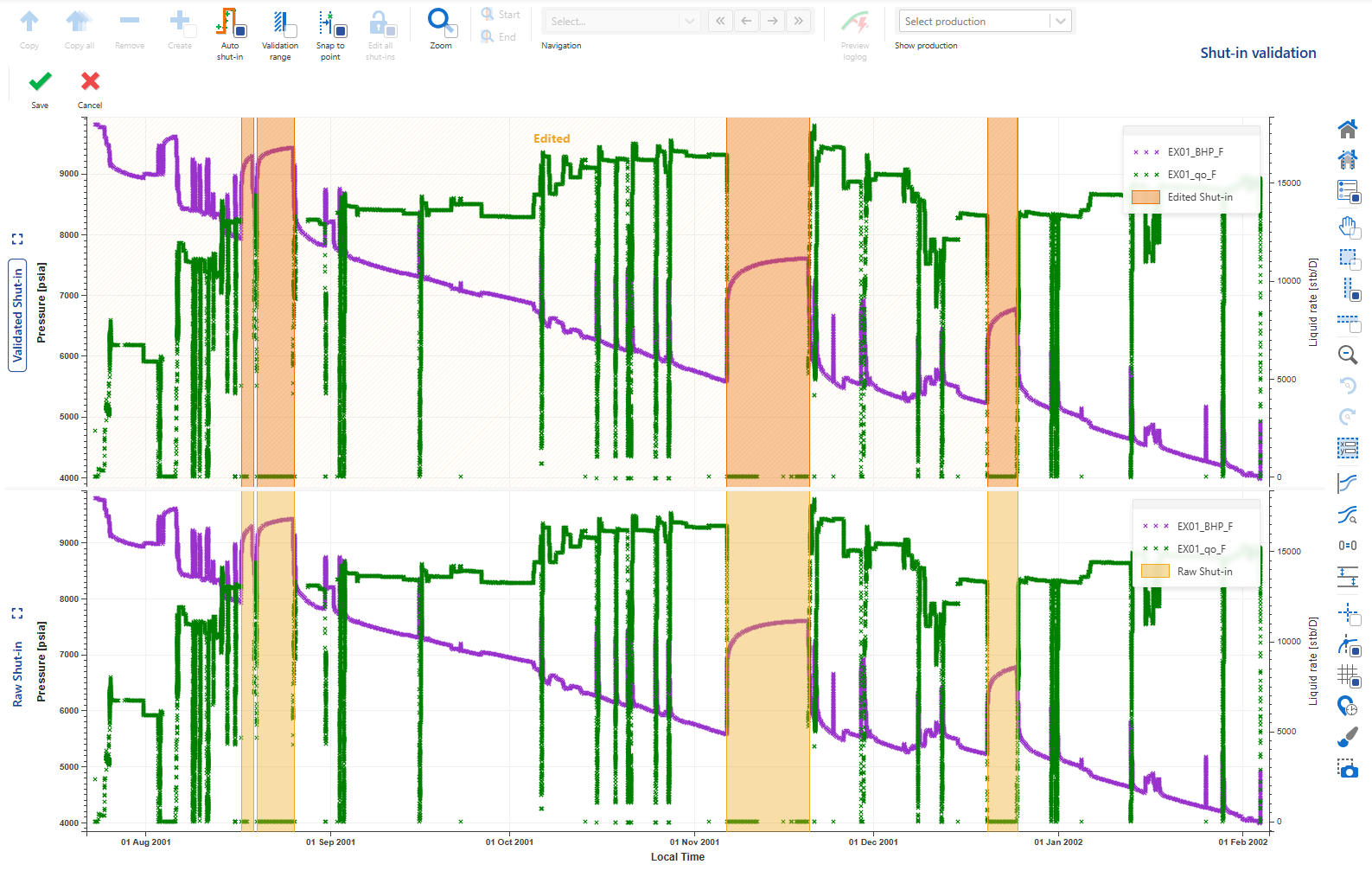Open the paintbrush plot style tool
1372x877 pixels.
point(1347,737)
